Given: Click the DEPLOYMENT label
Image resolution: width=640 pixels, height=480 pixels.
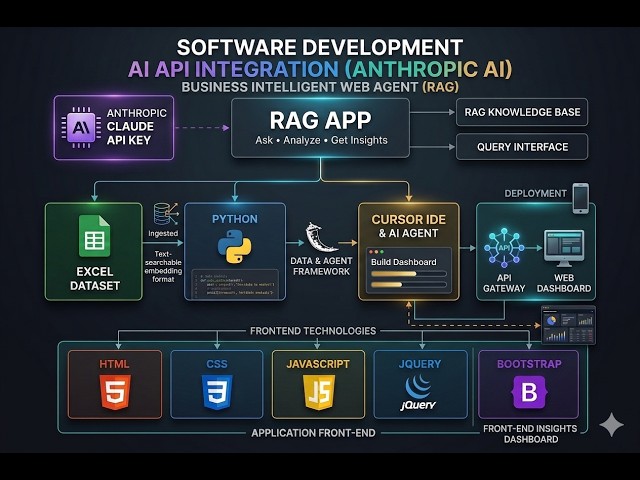Looking at the screenshot, I should coord(536,193).
